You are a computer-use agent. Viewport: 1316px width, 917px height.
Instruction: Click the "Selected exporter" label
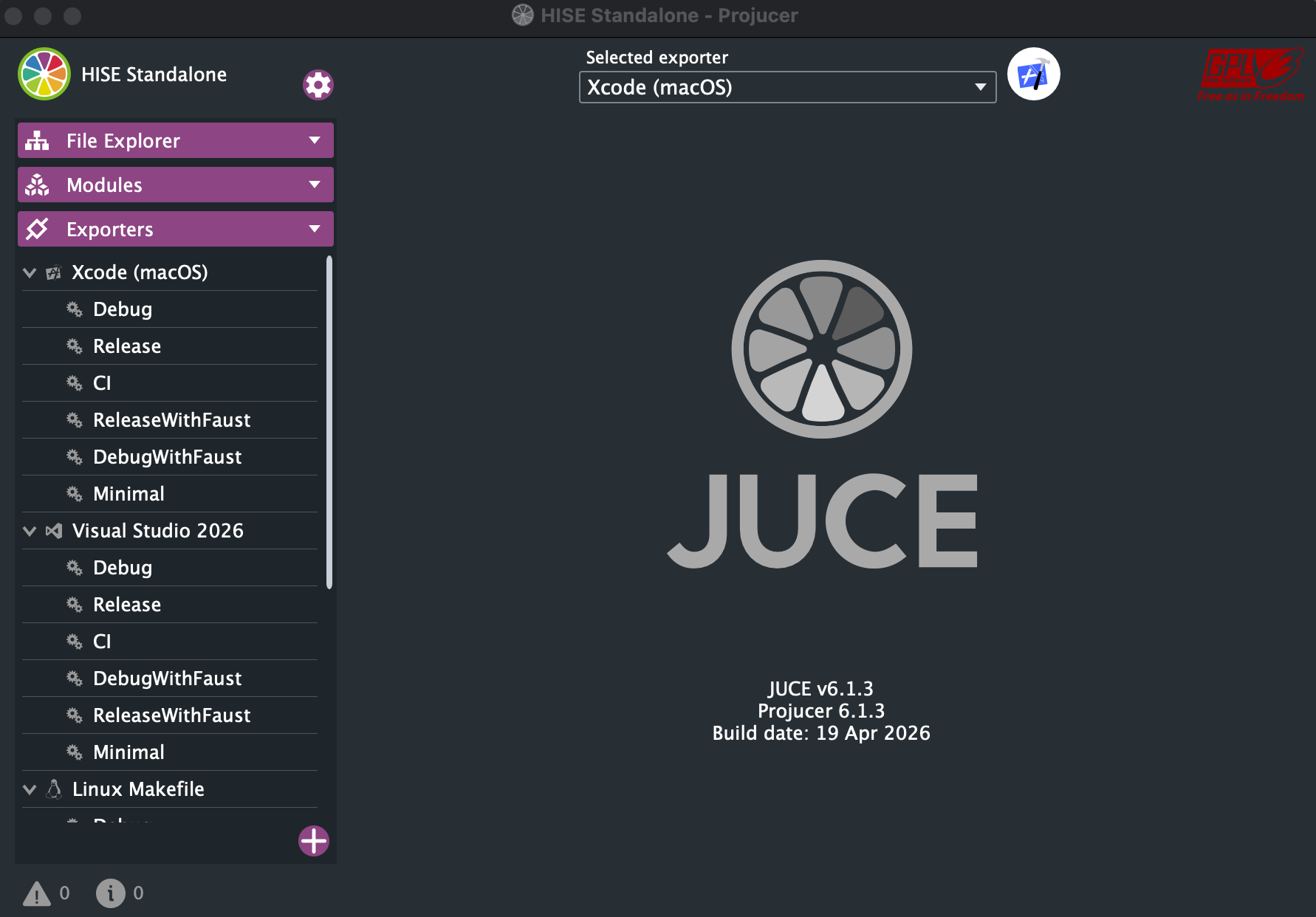(x=657, y=58)
